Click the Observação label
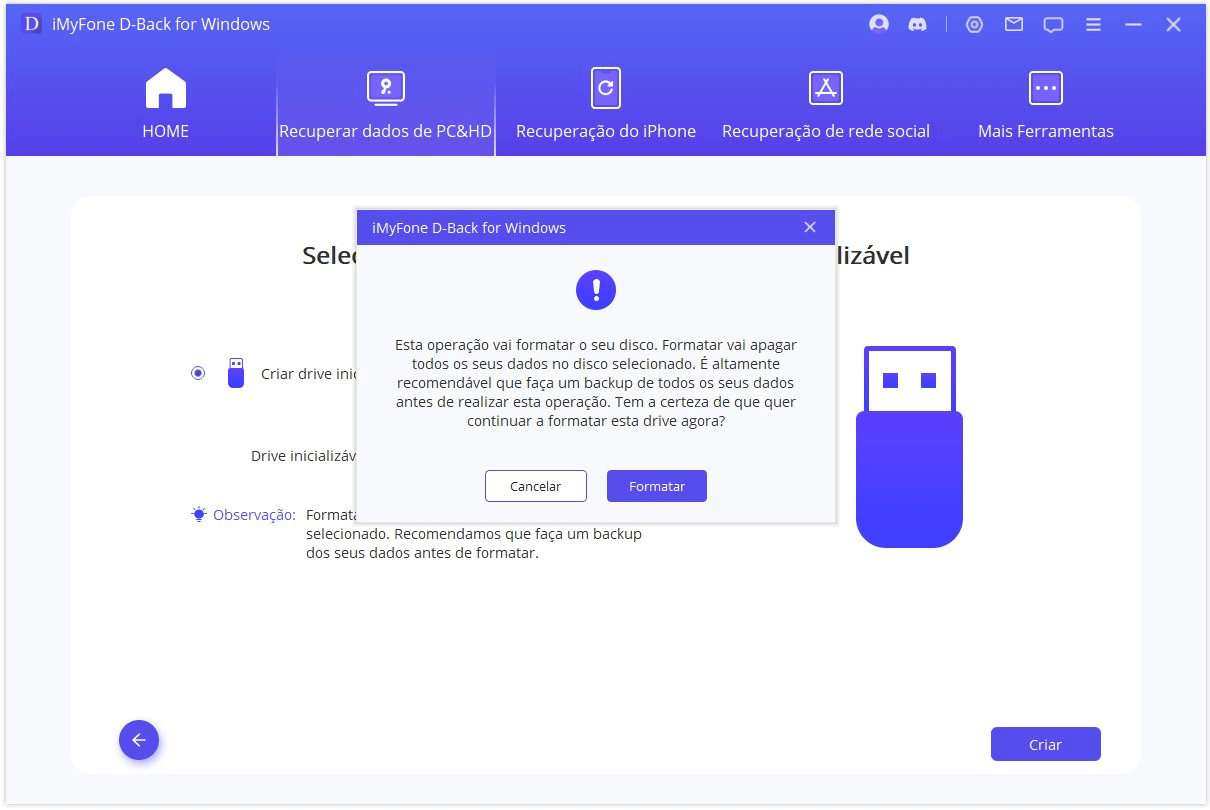This screenshot has width=1210, height=810. [254, 514]
